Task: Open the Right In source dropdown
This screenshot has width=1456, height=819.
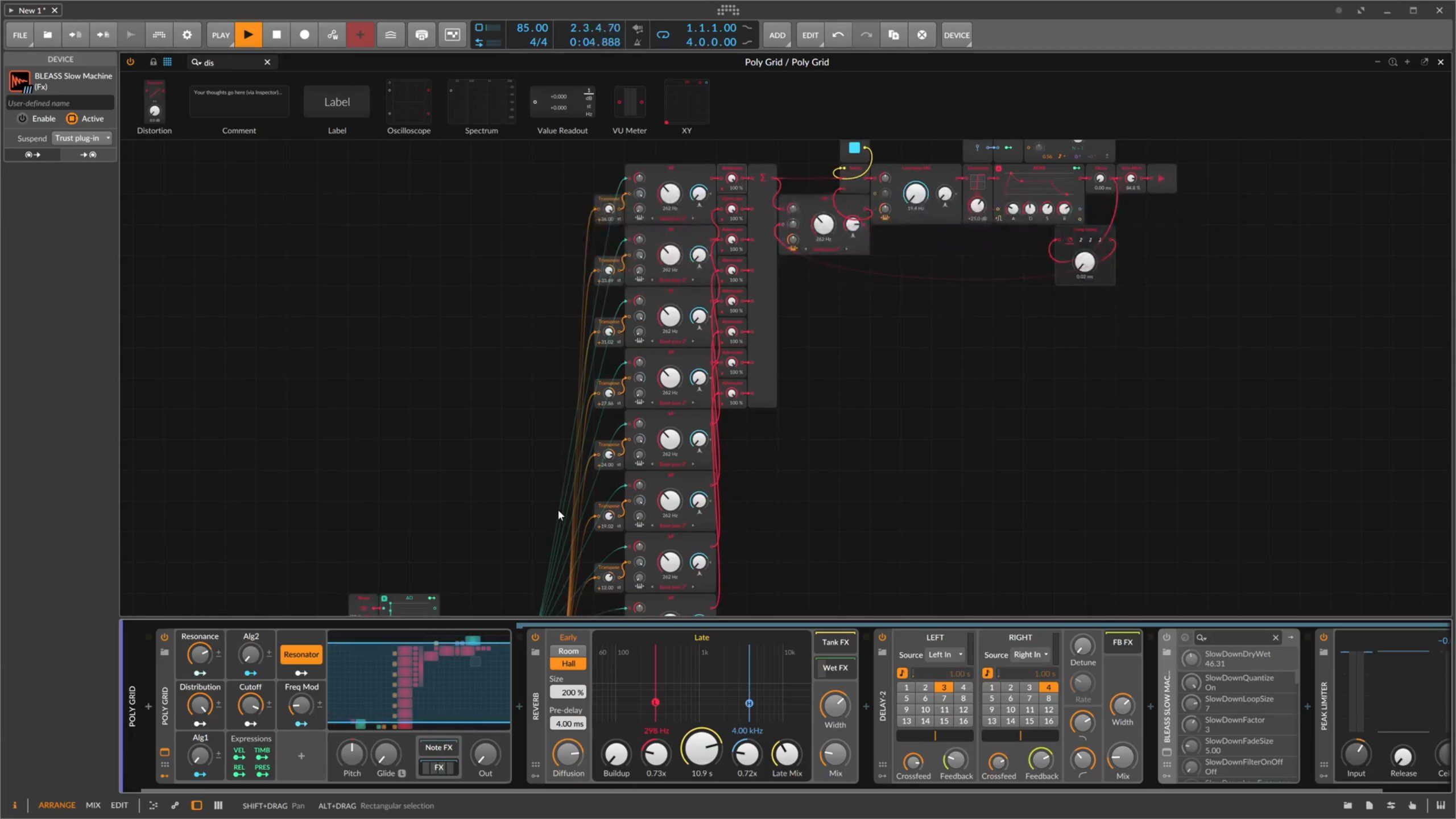Action: (x=1030, y=655)
